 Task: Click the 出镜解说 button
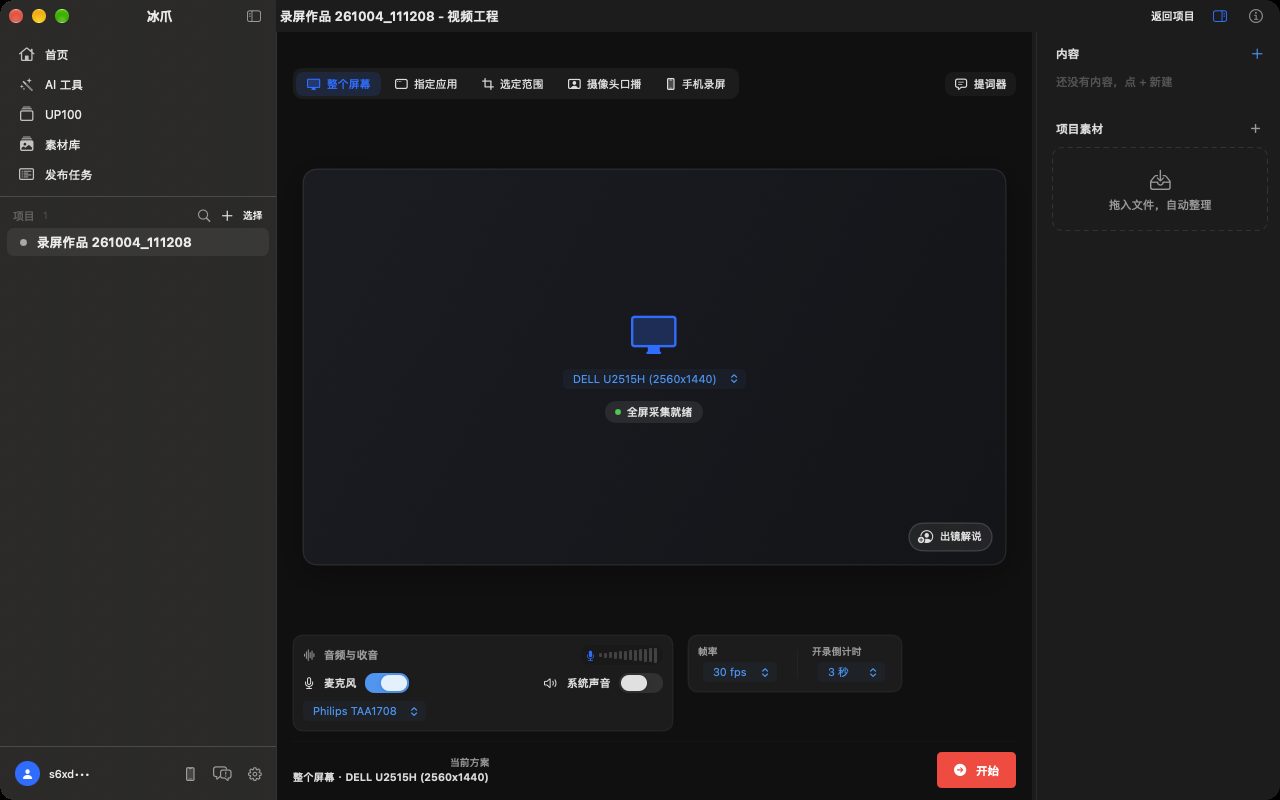tap(950, 537)
